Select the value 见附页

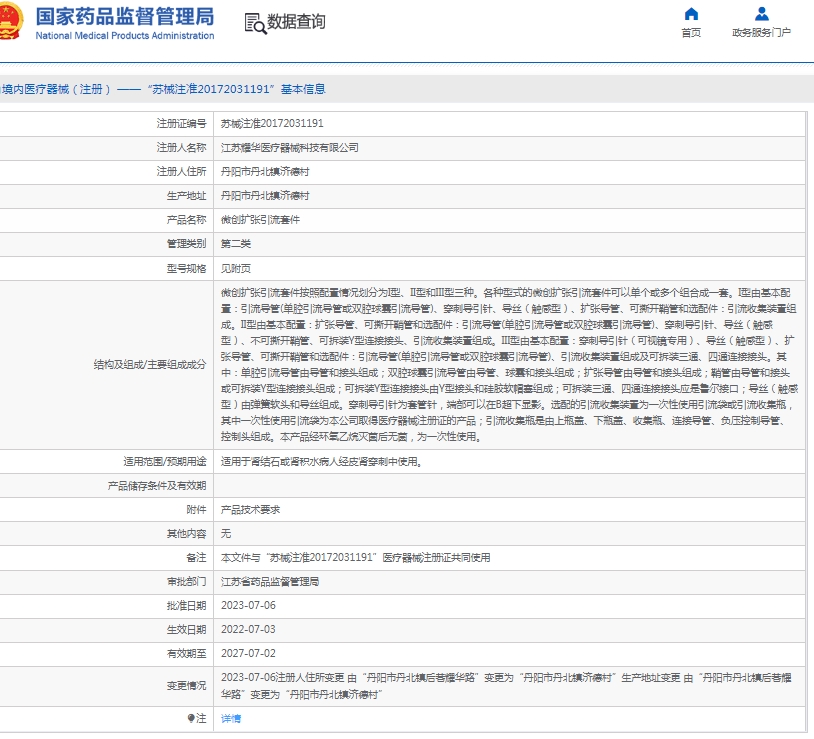pyautogui.click(x=236, y=268)
